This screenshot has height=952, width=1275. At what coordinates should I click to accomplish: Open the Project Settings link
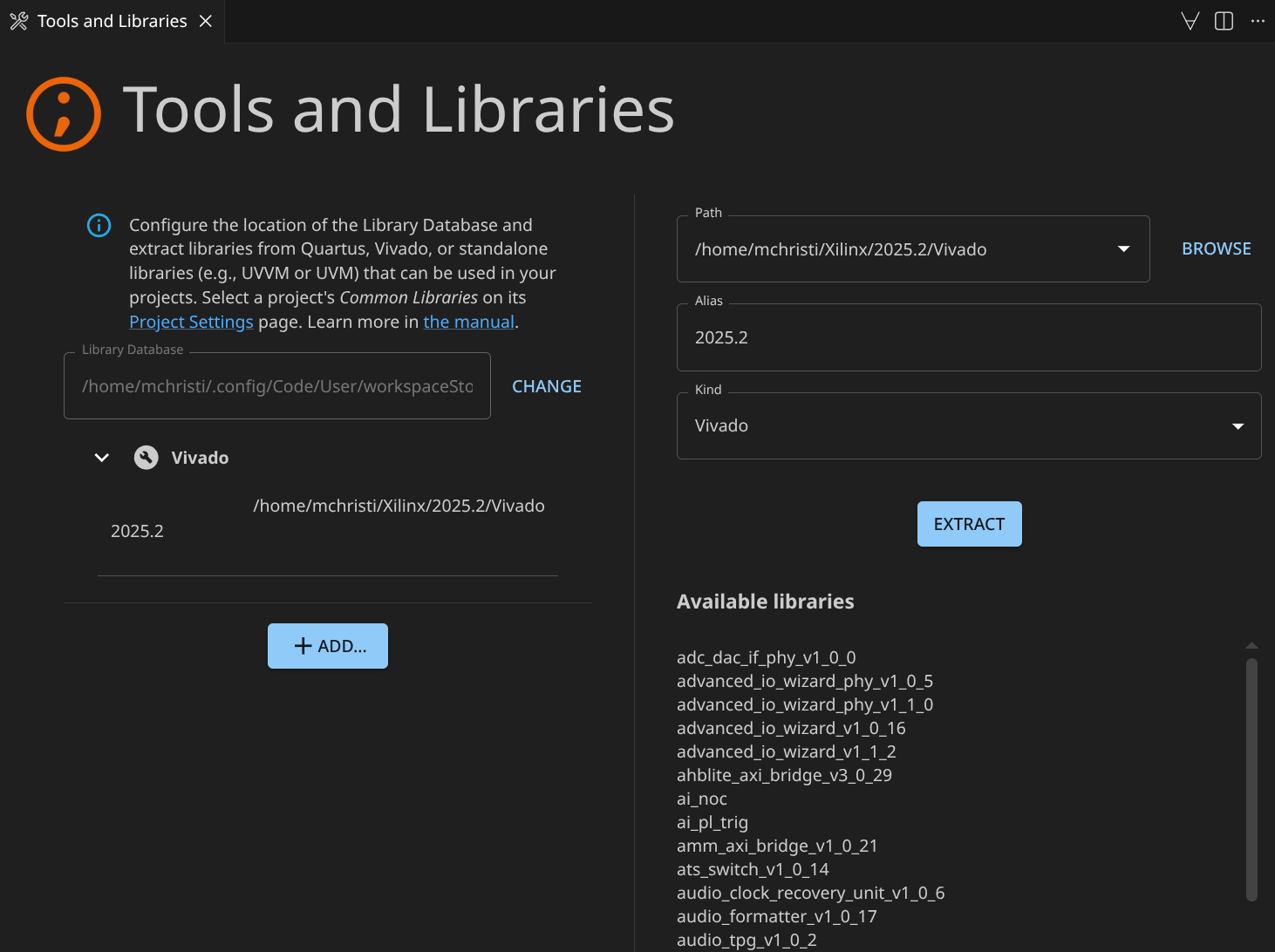[191, 322]
